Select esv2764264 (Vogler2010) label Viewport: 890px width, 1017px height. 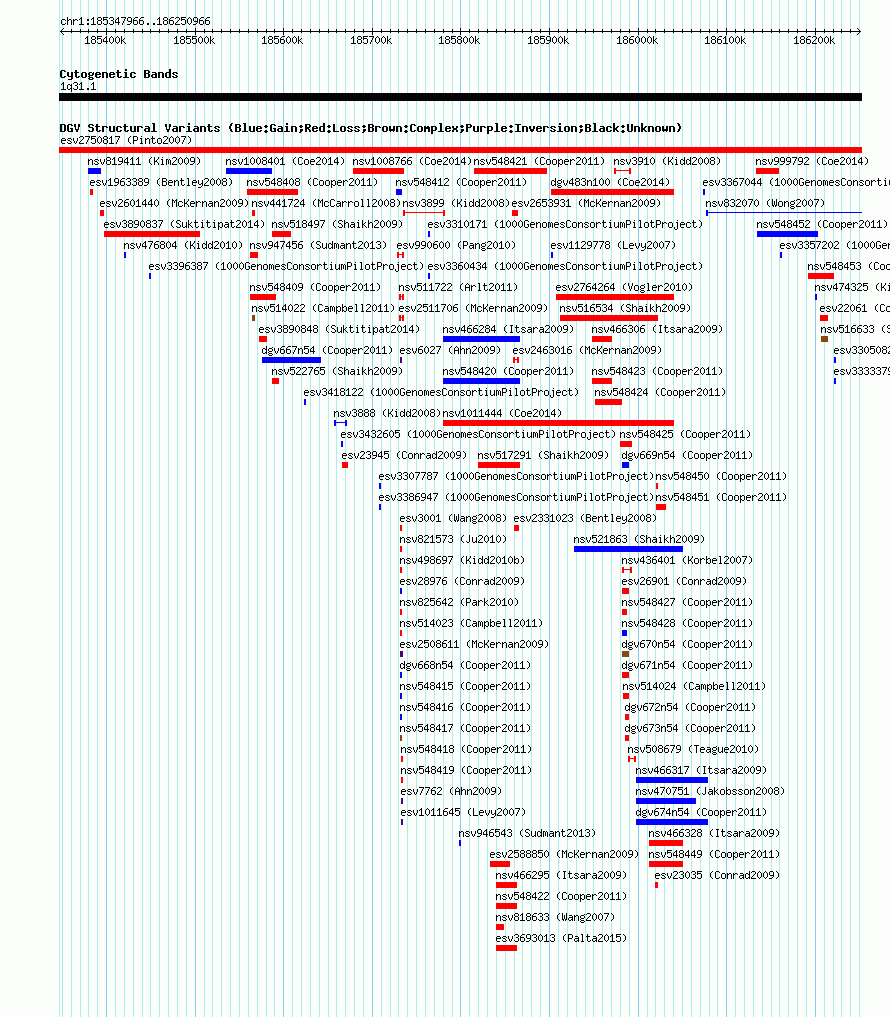tap(625, 287)
